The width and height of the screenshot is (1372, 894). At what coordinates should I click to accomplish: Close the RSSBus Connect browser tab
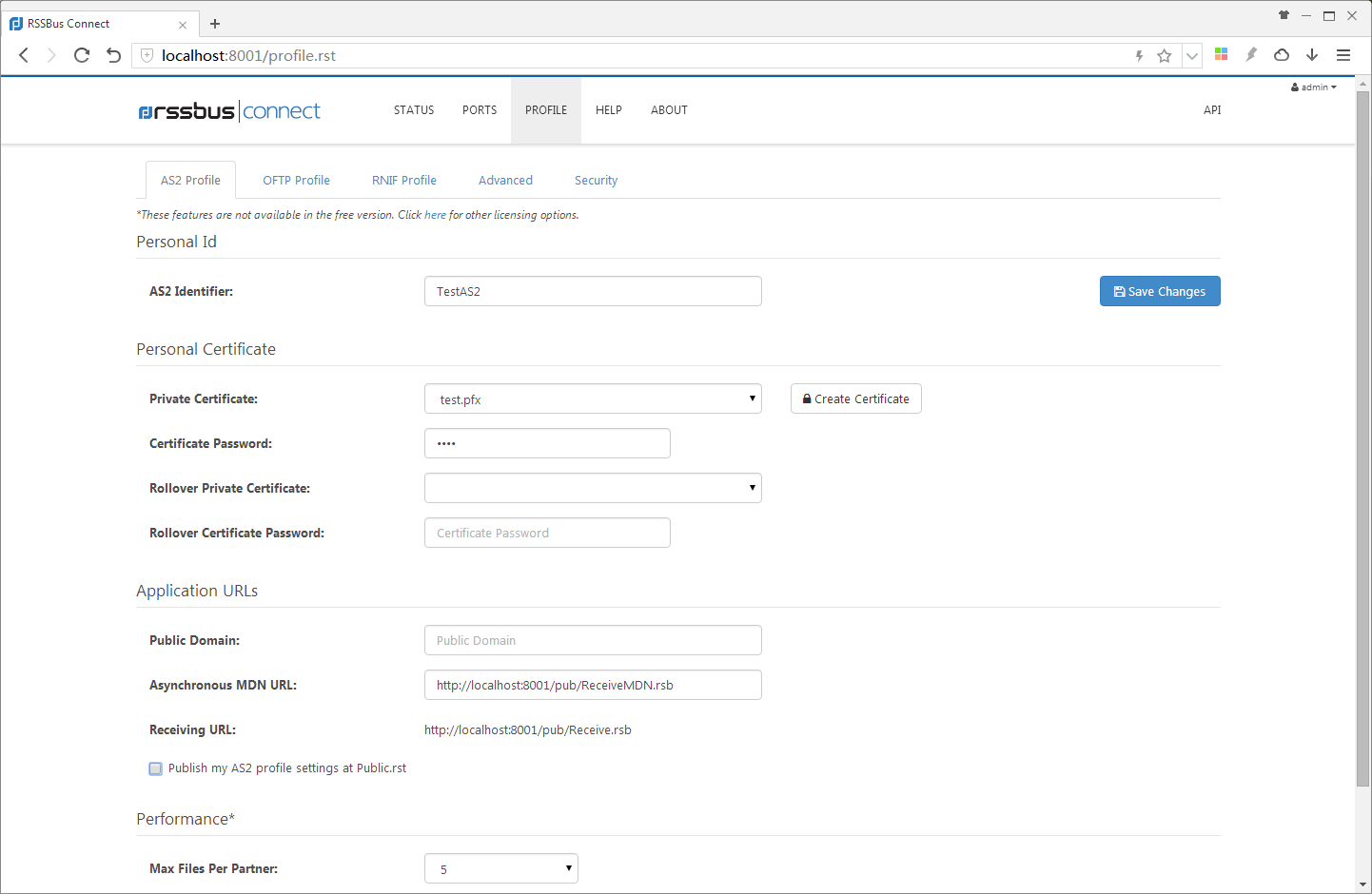tap(183, 25)
